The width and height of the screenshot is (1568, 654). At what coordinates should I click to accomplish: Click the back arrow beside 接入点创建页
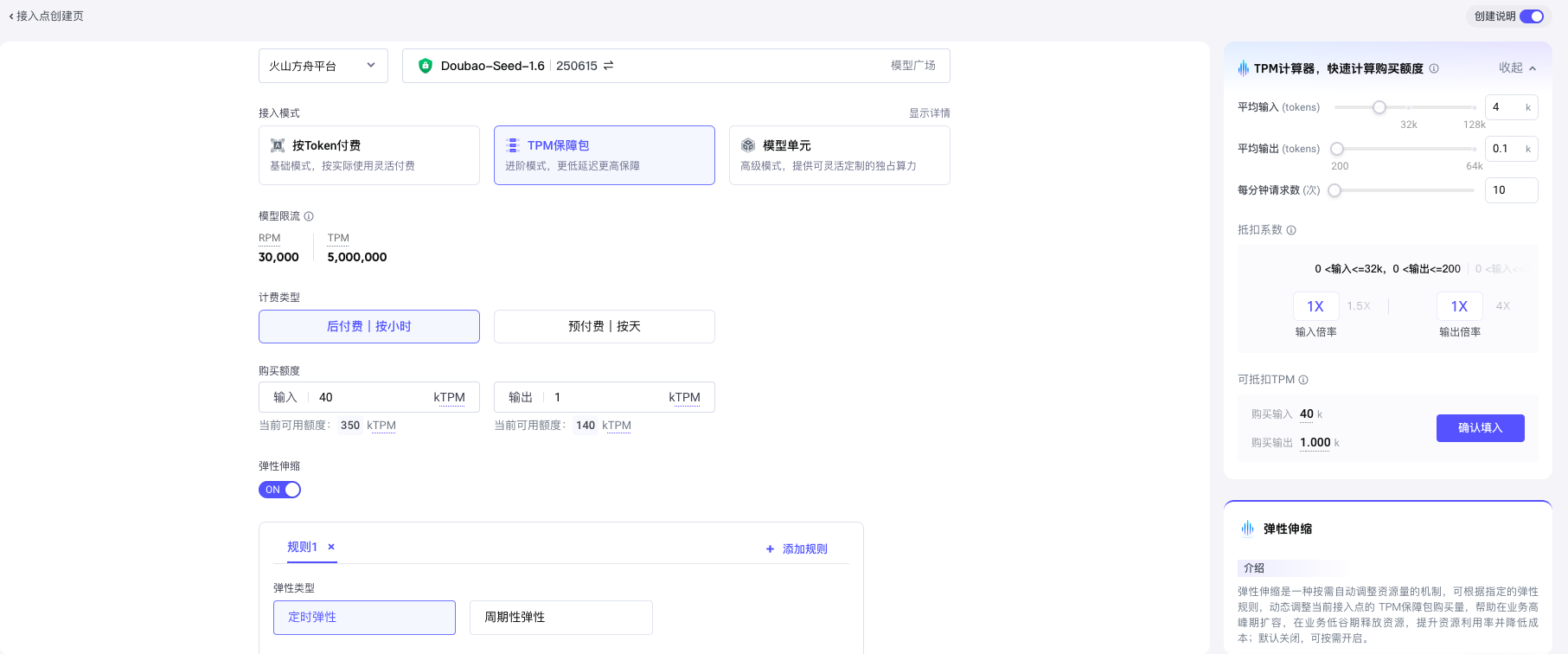[11, 16]
